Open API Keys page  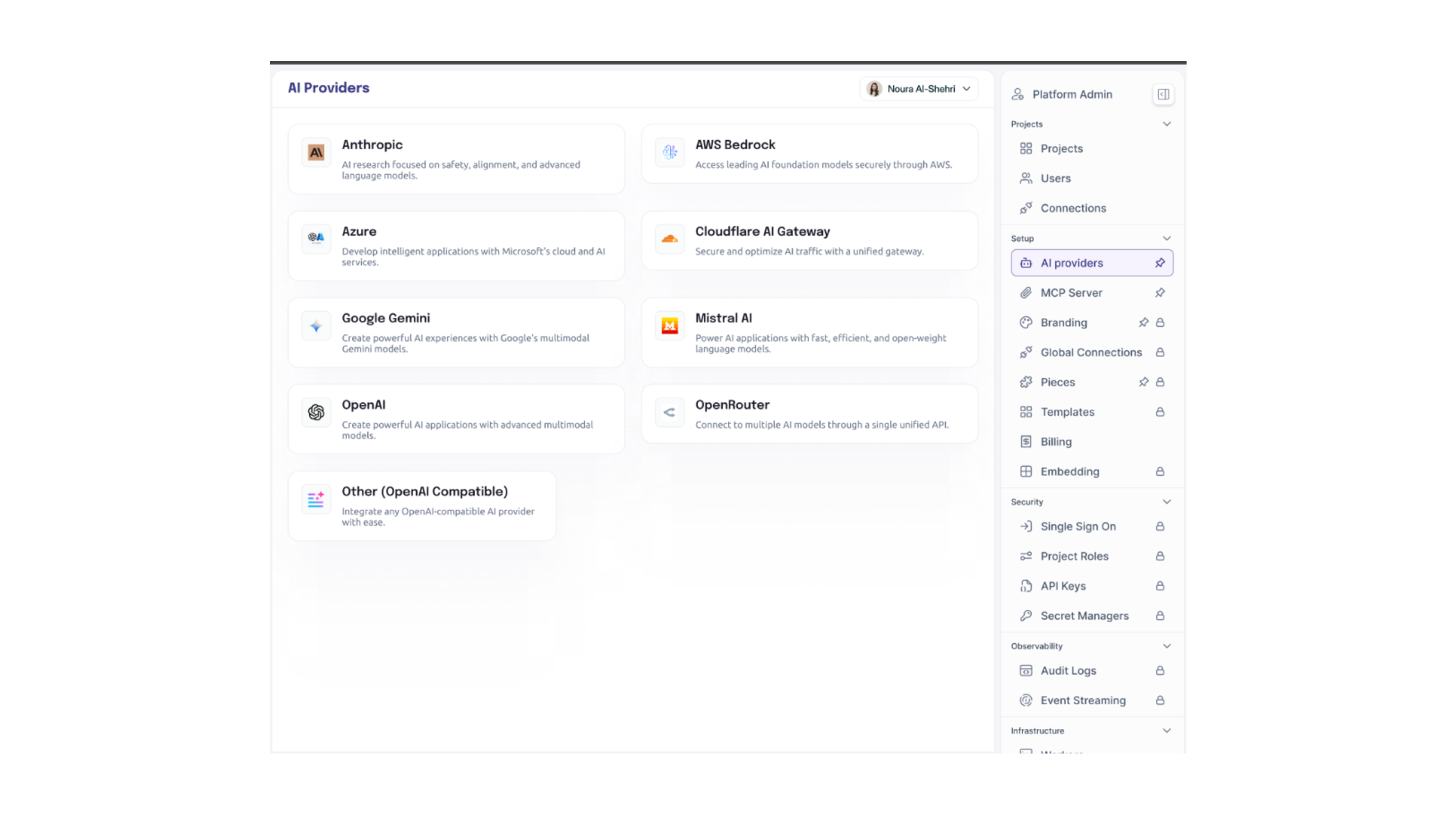pos(1091,587)
